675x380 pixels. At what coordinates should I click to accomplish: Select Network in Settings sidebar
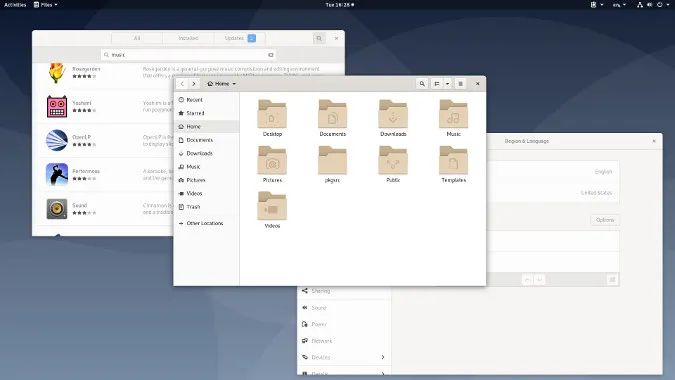pos(344,341)
